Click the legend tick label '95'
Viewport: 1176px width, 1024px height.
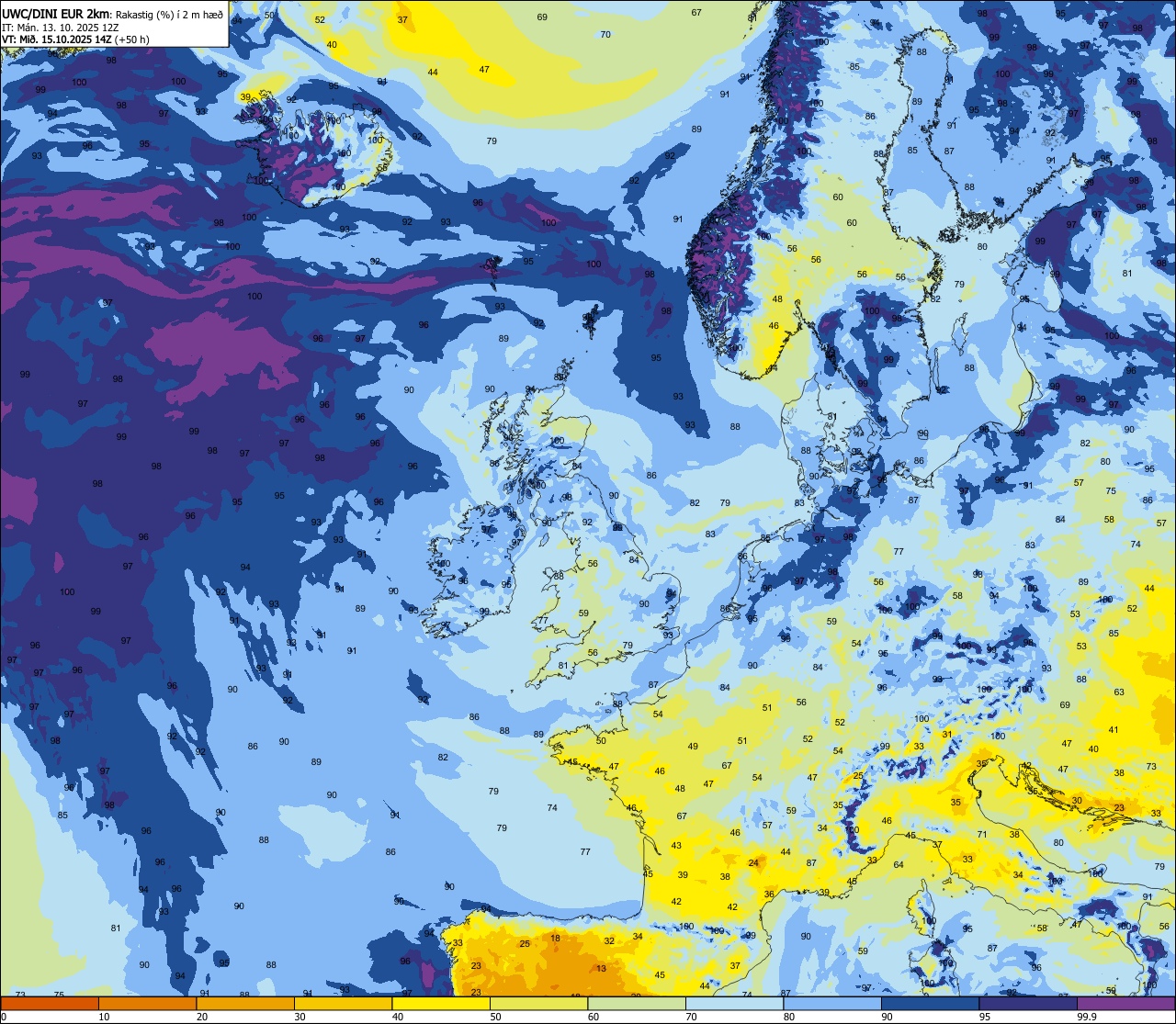pos(985,1017)
